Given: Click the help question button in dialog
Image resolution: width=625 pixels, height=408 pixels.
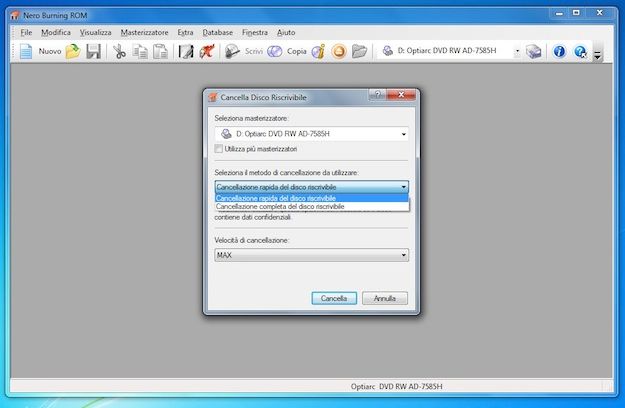Looking at the screenshot, I should coord(377,94).
